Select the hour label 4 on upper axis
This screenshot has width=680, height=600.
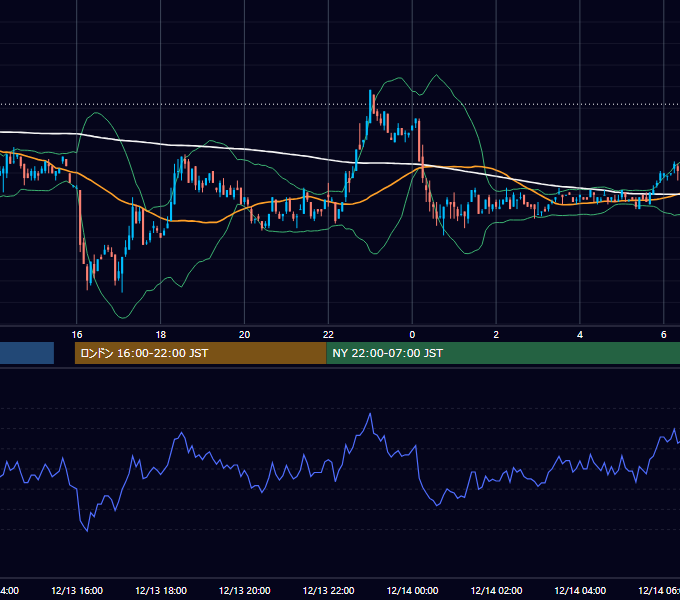pos(580,335)
